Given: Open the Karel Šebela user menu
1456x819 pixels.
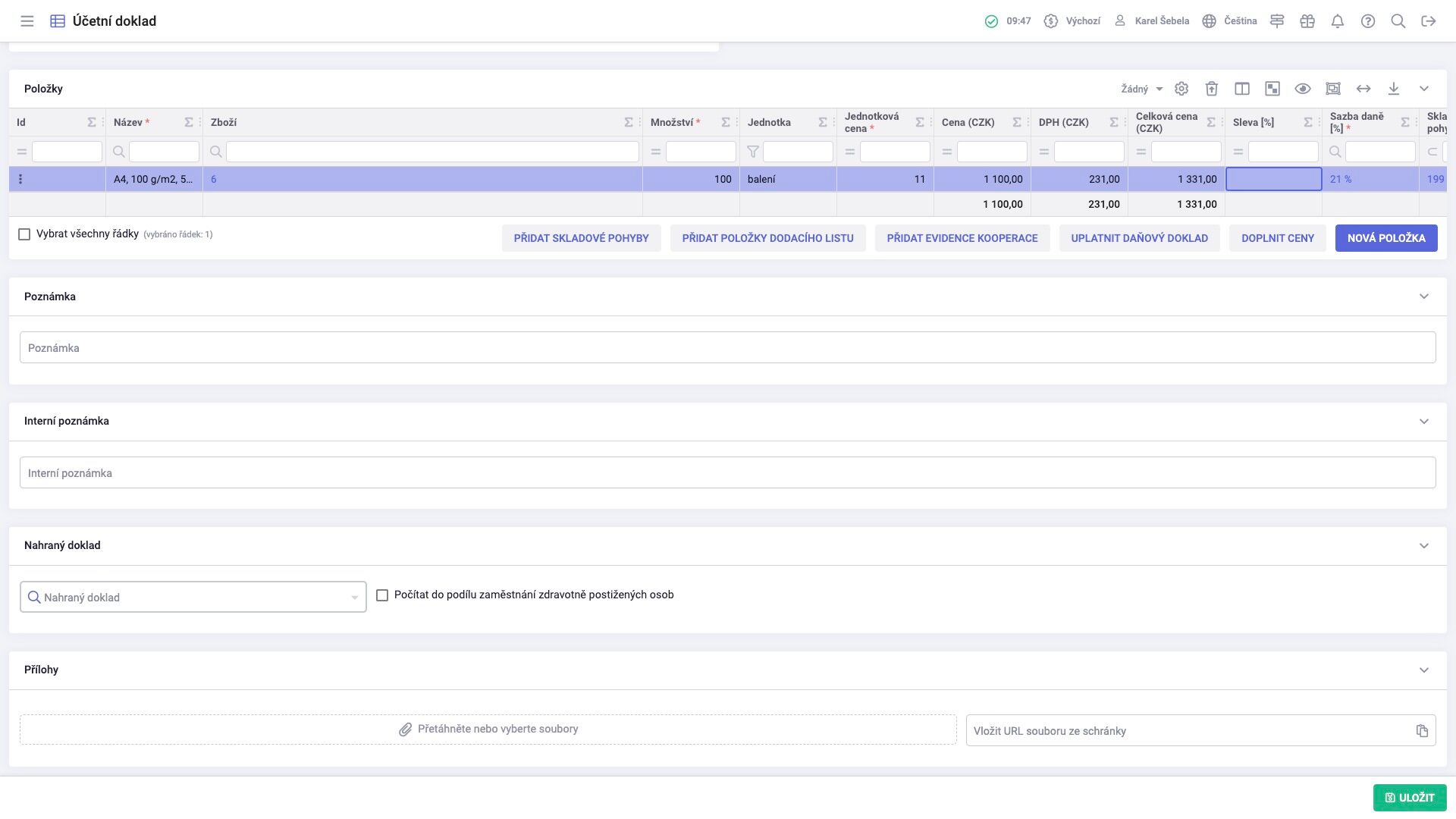Looking at the screenshot, I should pos(1151,21).
